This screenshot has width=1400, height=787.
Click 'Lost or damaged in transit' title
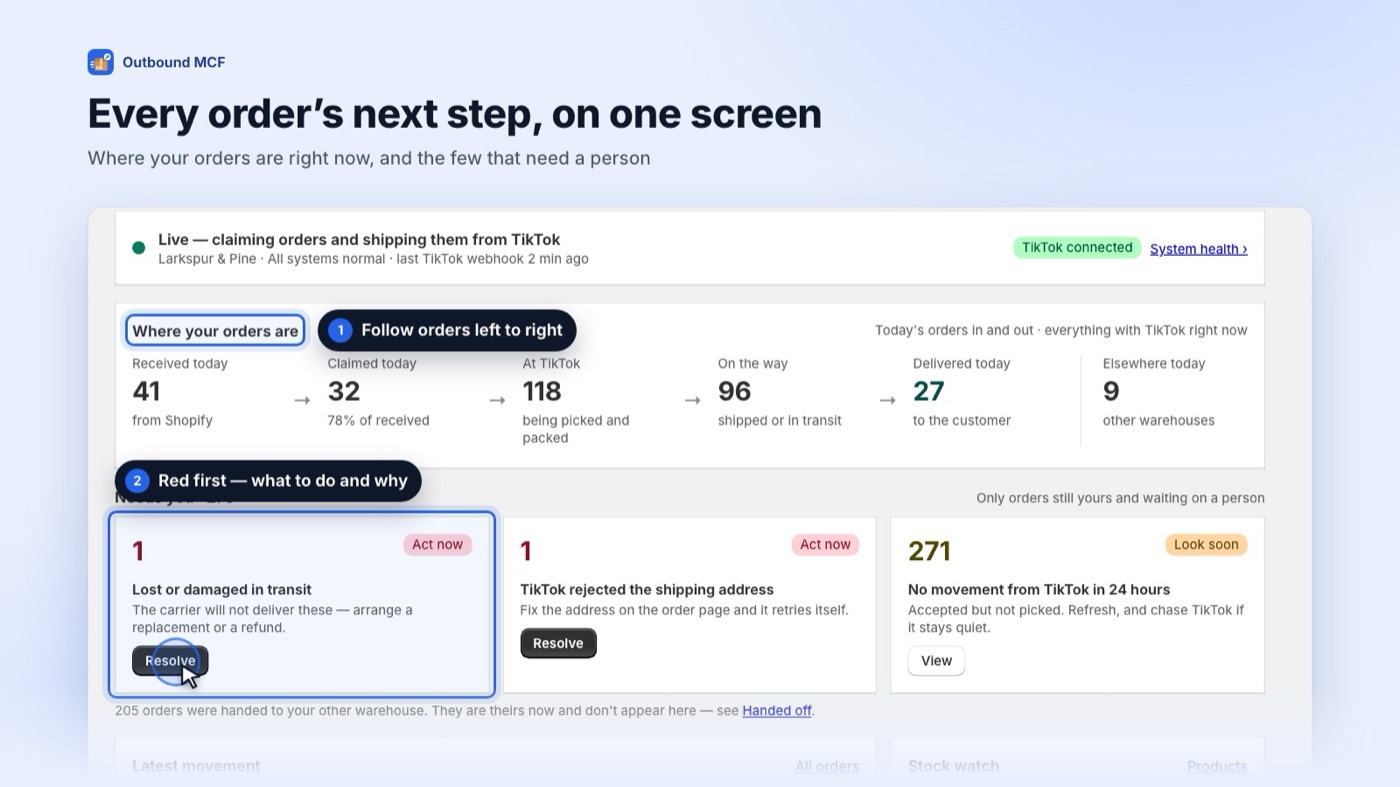pyautogui.click(x=222, y=590)
